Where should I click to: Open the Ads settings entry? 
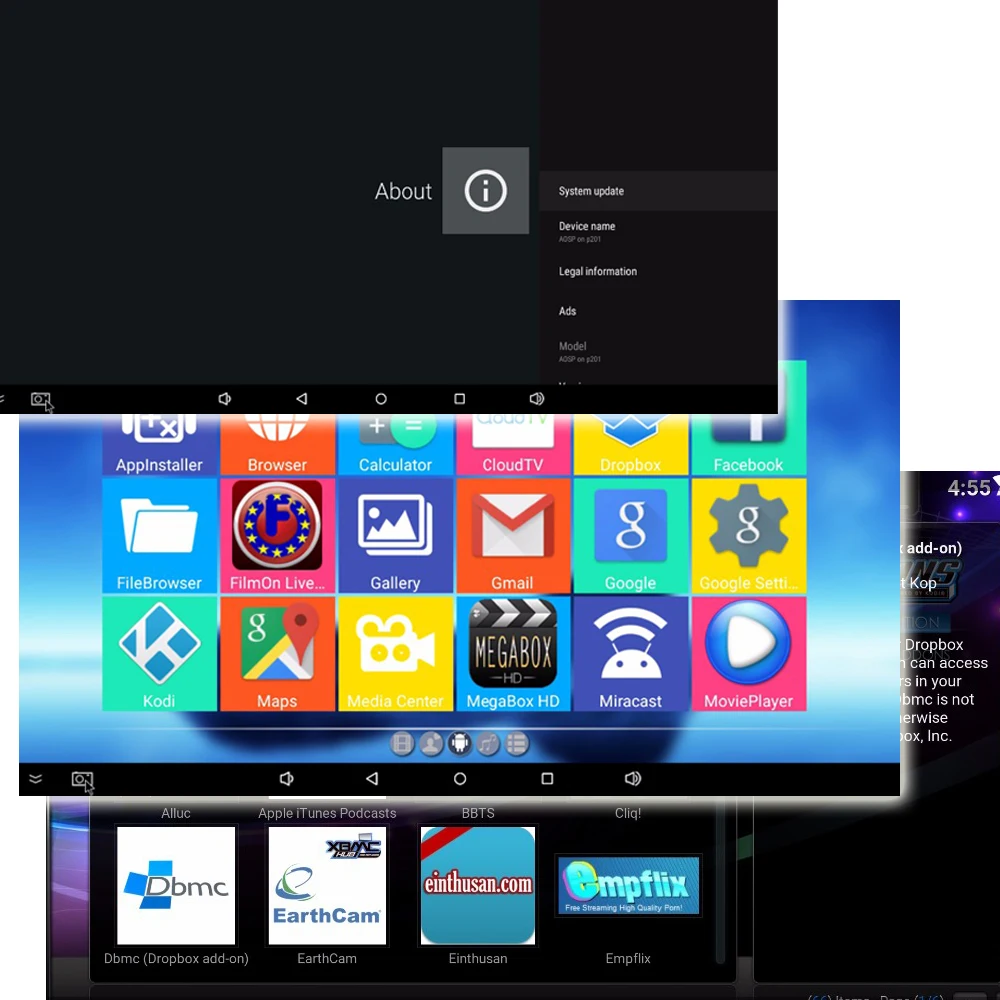(x=658, y=311)
